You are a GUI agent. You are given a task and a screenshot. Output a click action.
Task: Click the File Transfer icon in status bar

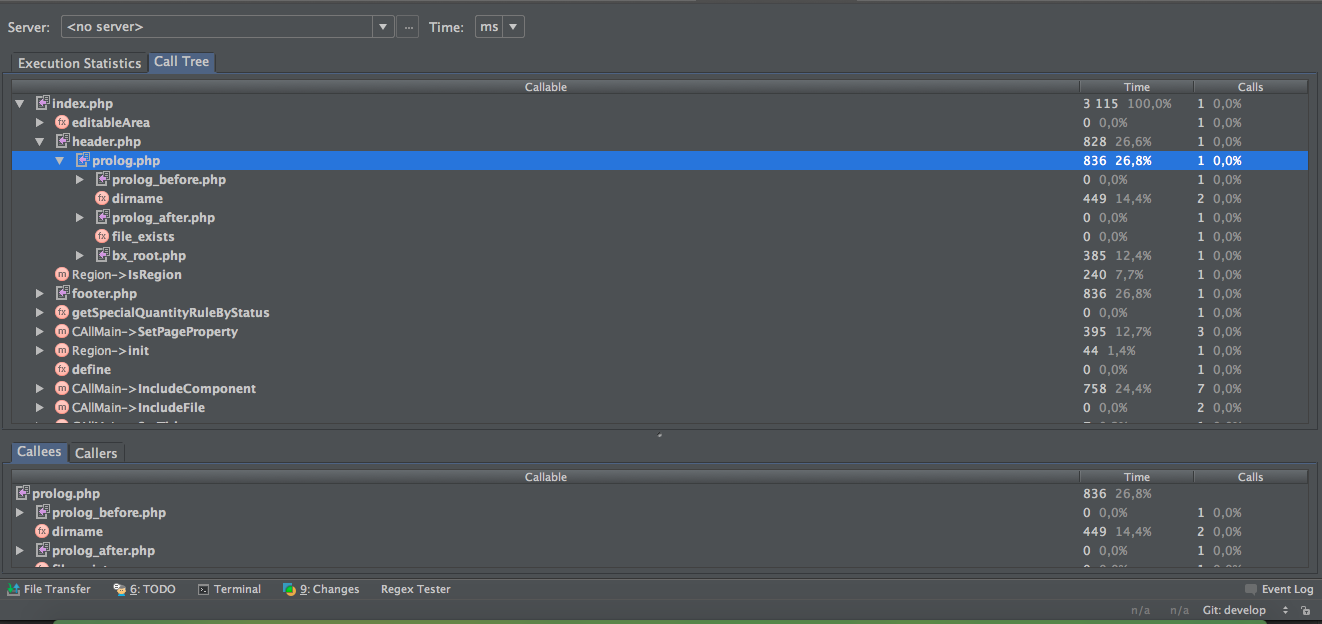[x=14, y=589]
